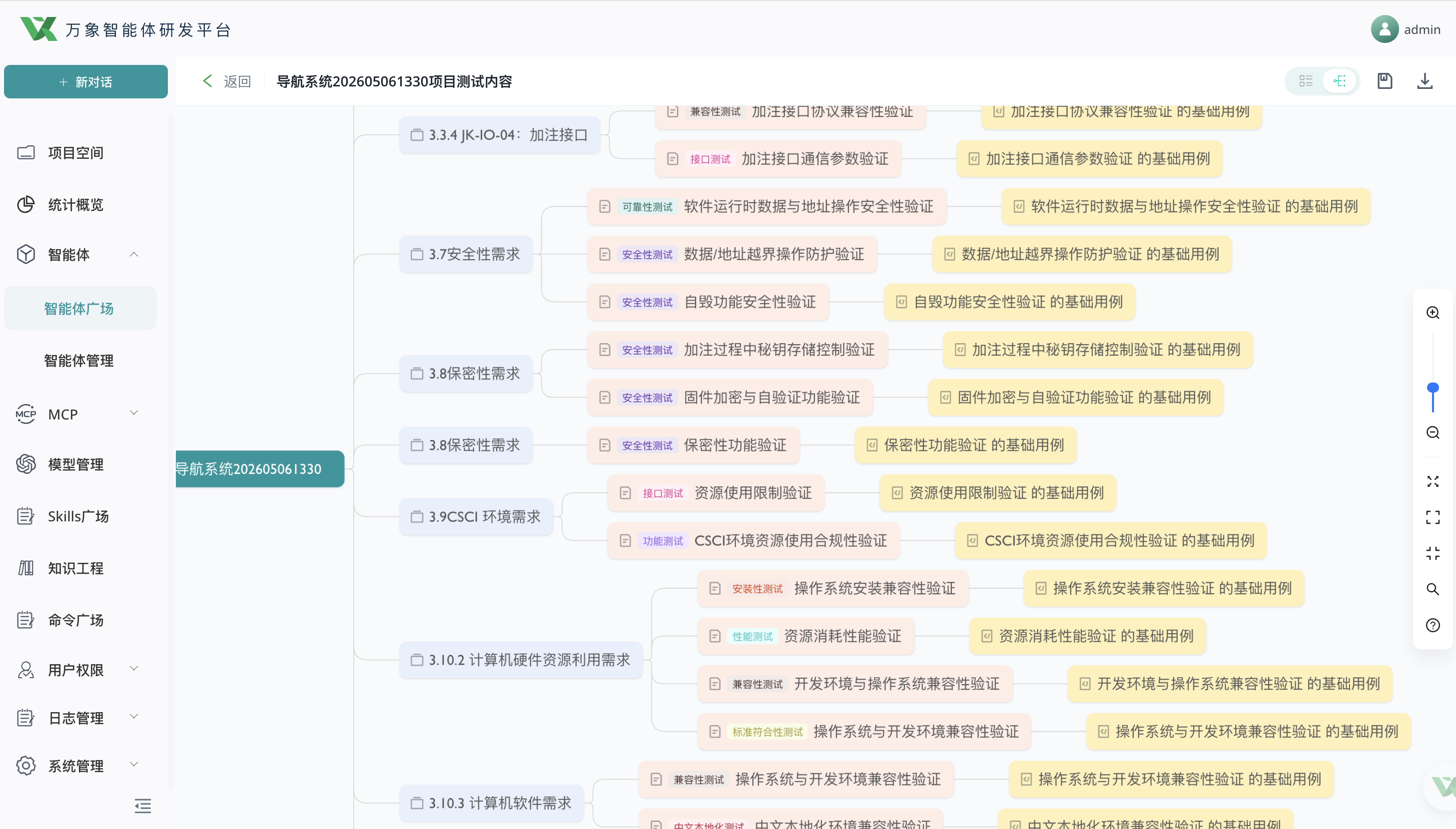Image resolution: width=1456 pixels, height=829 pixels.
Task: Collapse the sidebar with bottom icon
Action: (142, 806)
